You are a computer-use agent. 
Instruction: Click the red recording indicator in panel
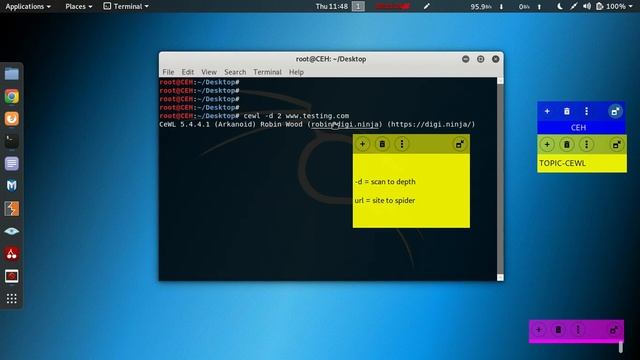click(x=392, y=6)
